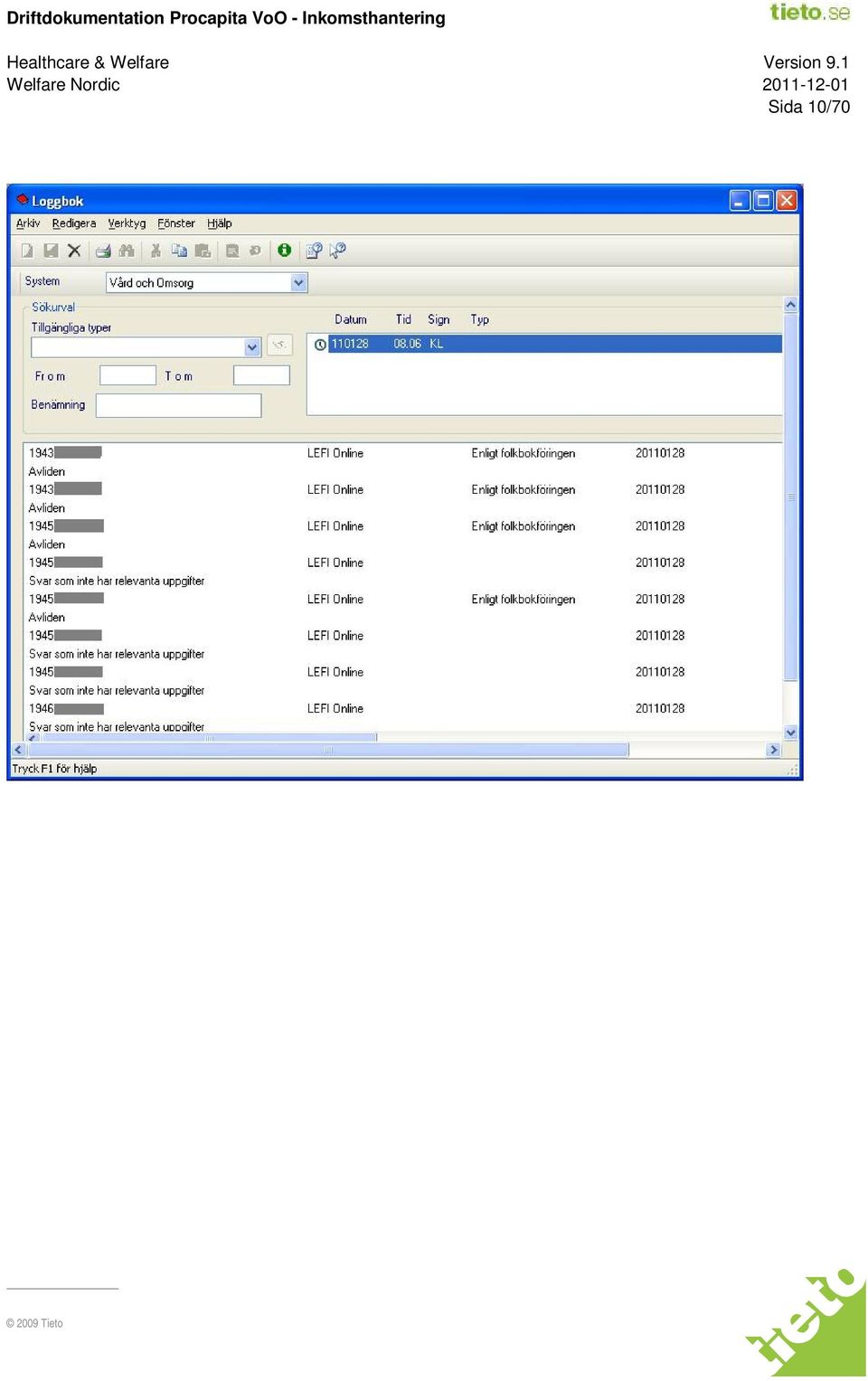This screenshot has height=1381, width=868.
Task: Open the Hjälp menu
Action: (x=220, y=223)
